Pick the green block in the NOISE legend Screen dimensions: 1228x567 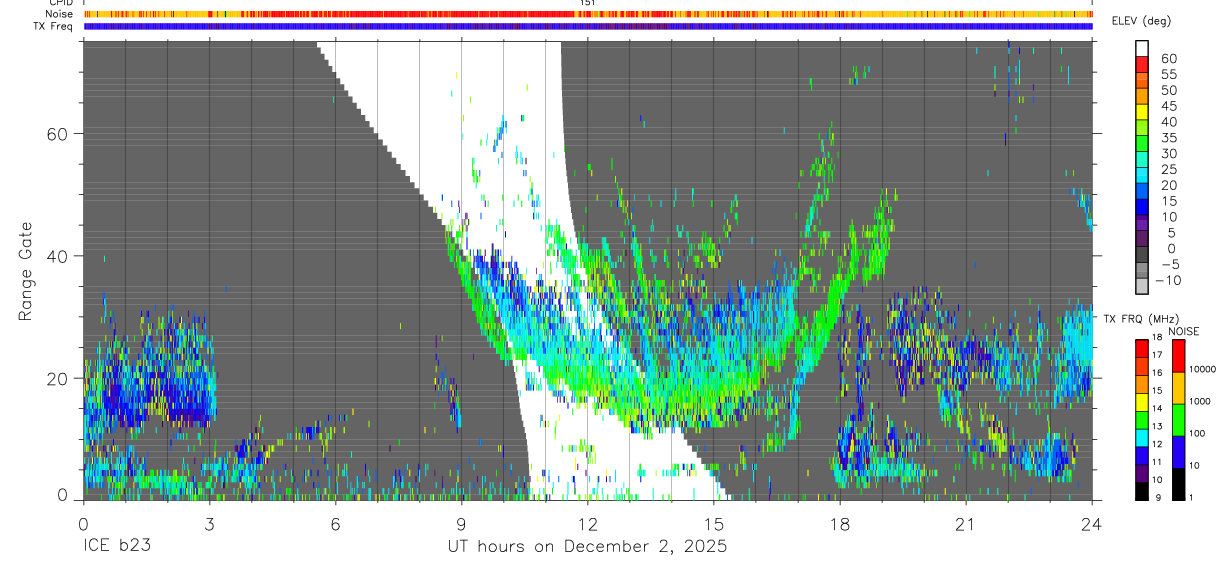1178,419
